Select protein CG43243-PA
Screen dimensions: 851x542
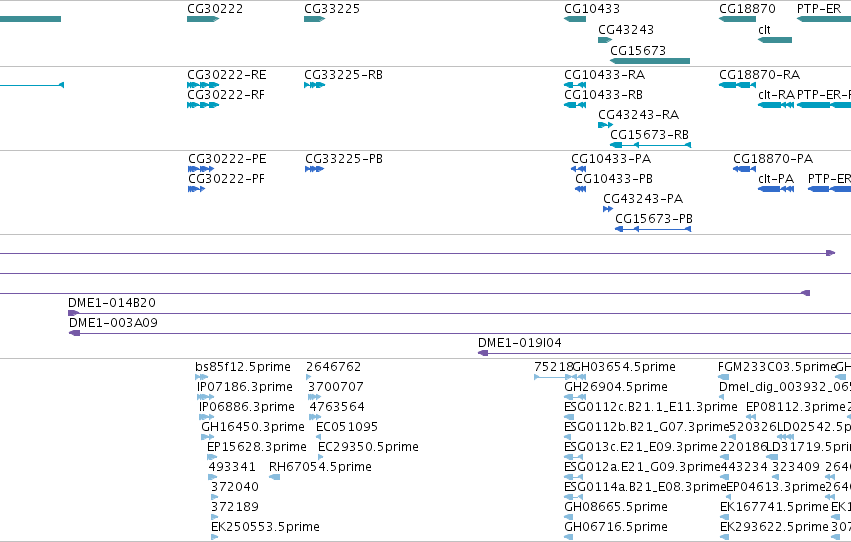click(608, 209)
